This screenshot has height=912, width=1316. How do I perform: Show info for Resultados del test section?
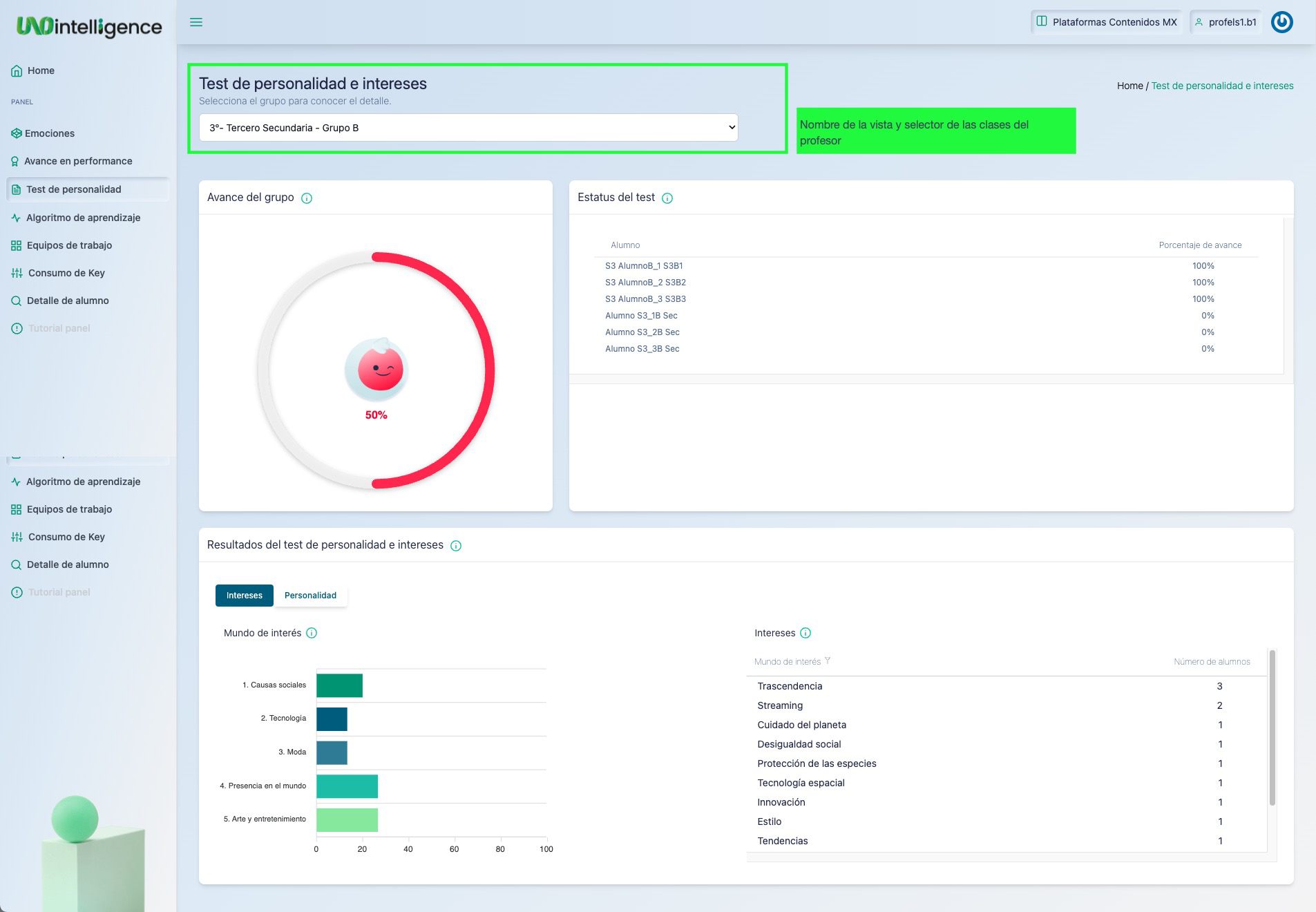tap(456, 546)
